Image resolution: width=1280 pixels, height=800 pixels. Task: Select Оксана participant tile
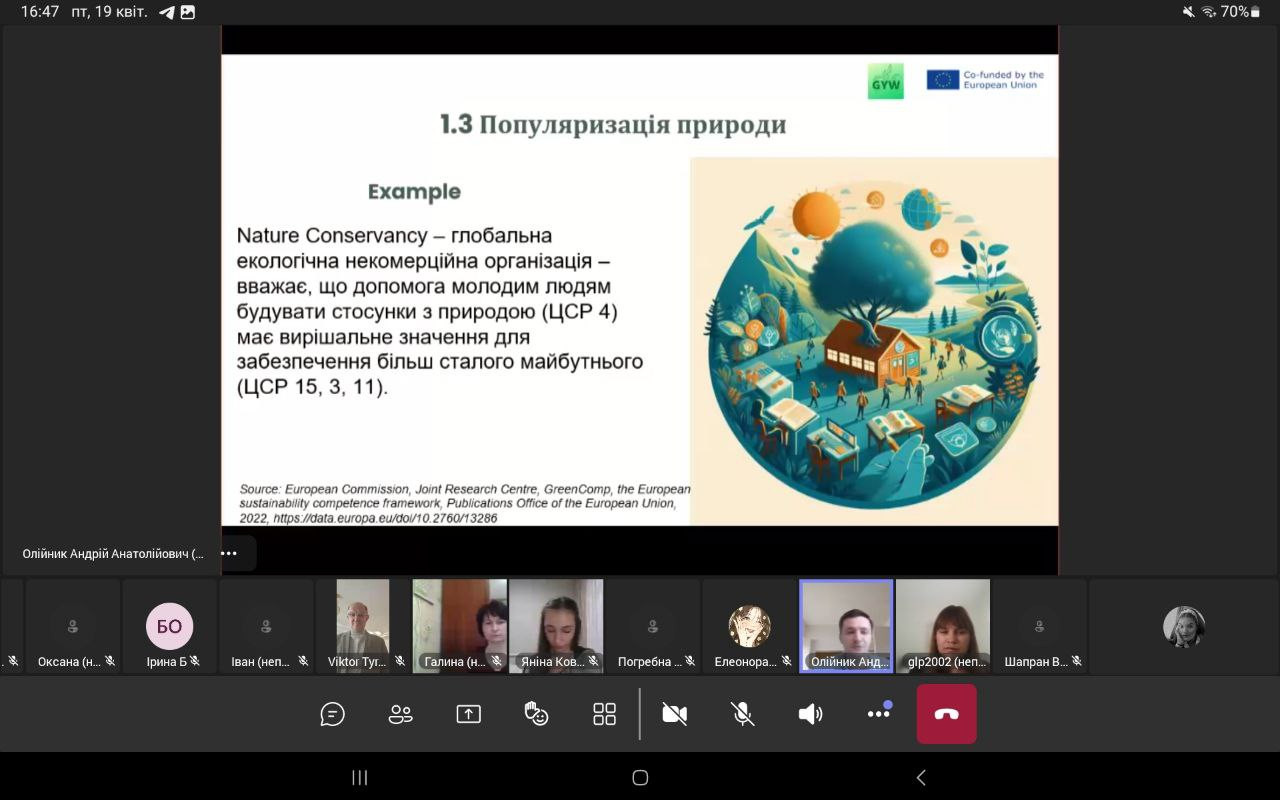[73, 626]
